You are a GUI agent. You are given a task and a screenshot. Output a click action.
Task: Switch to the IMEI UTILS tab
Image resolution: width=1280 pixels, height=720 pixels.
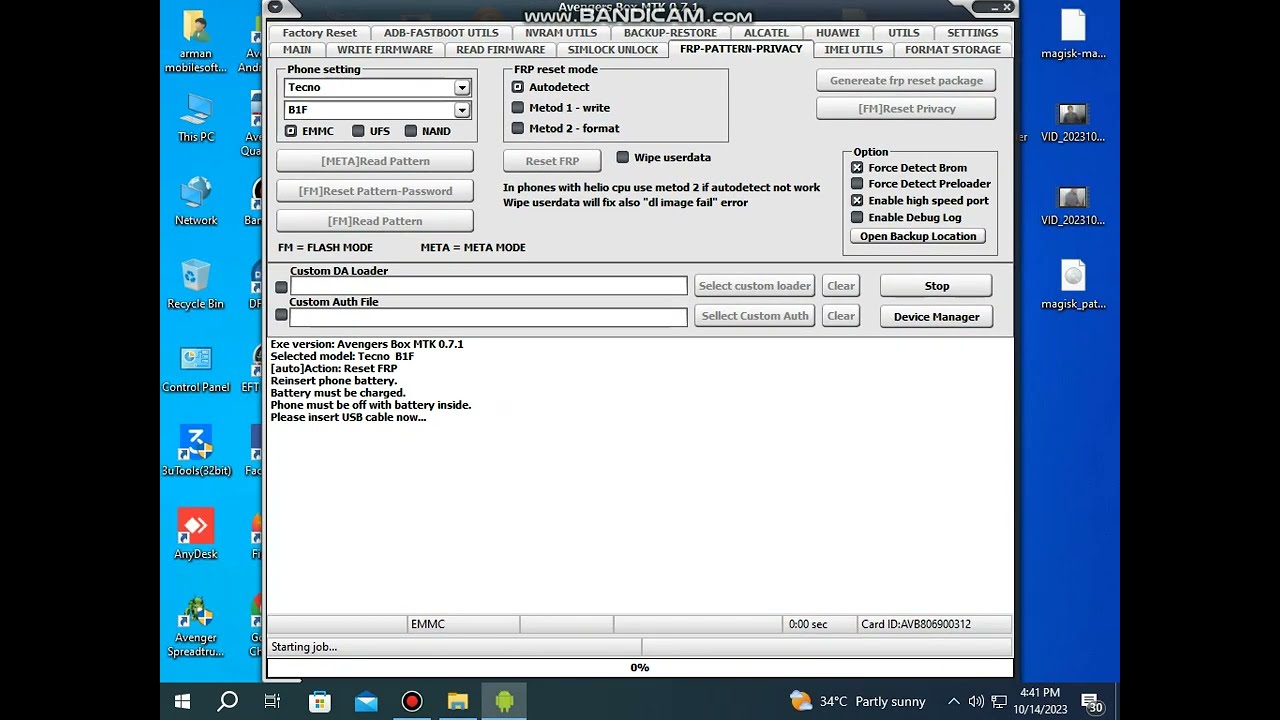(853, 49)
